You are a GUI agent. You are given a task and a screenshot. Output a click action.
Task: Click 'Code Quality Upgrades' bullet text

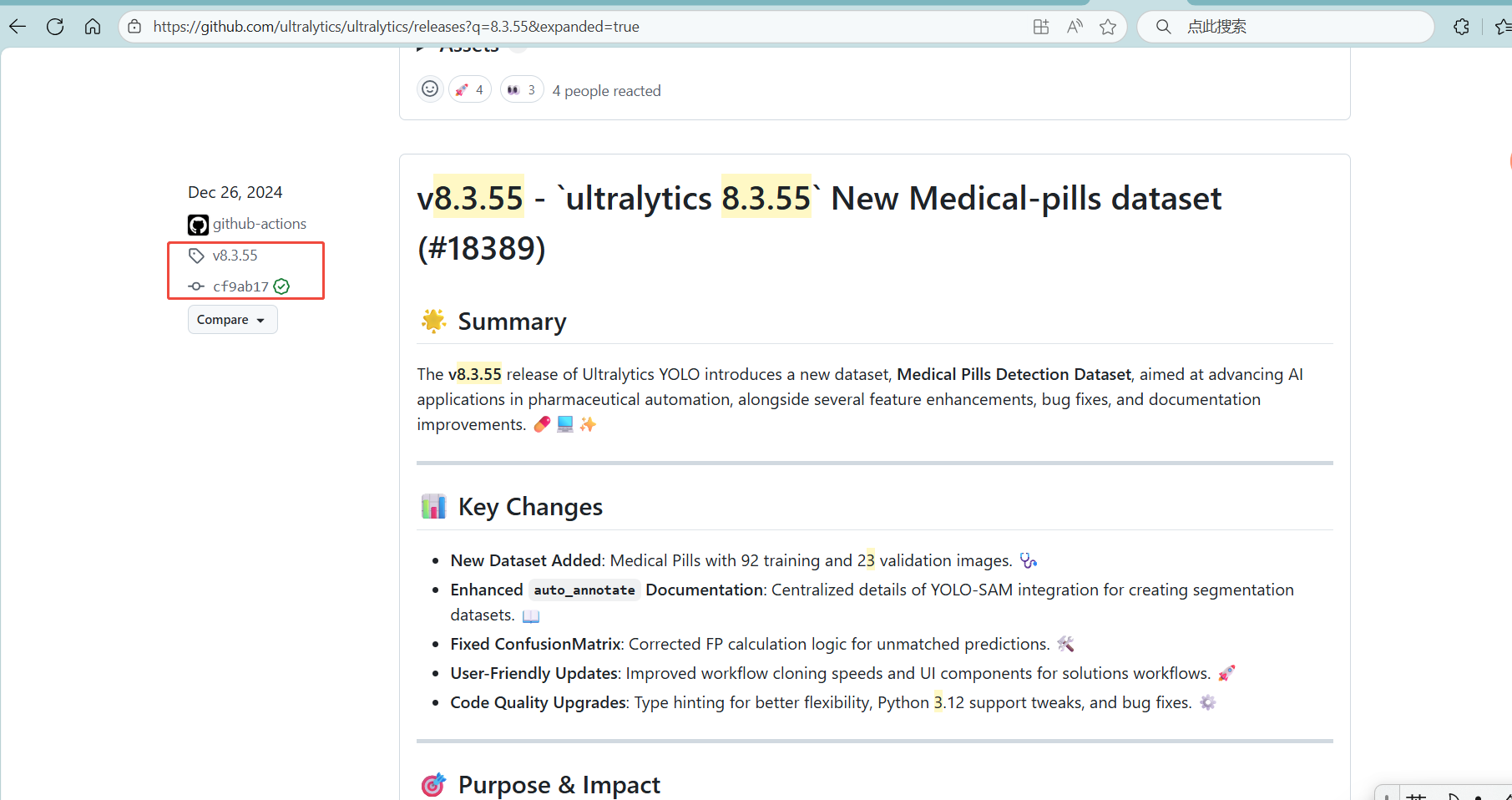coord(539,702)
